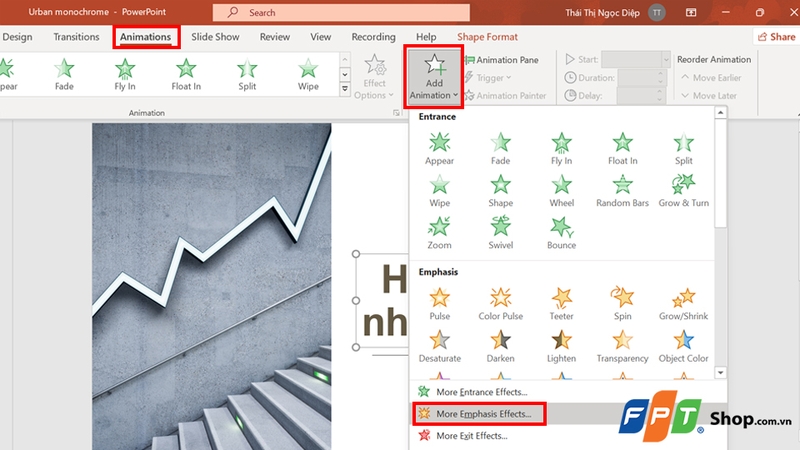Screen dimensions: 800x450
Task: Open the Help tab
Action: click(426, 37)
